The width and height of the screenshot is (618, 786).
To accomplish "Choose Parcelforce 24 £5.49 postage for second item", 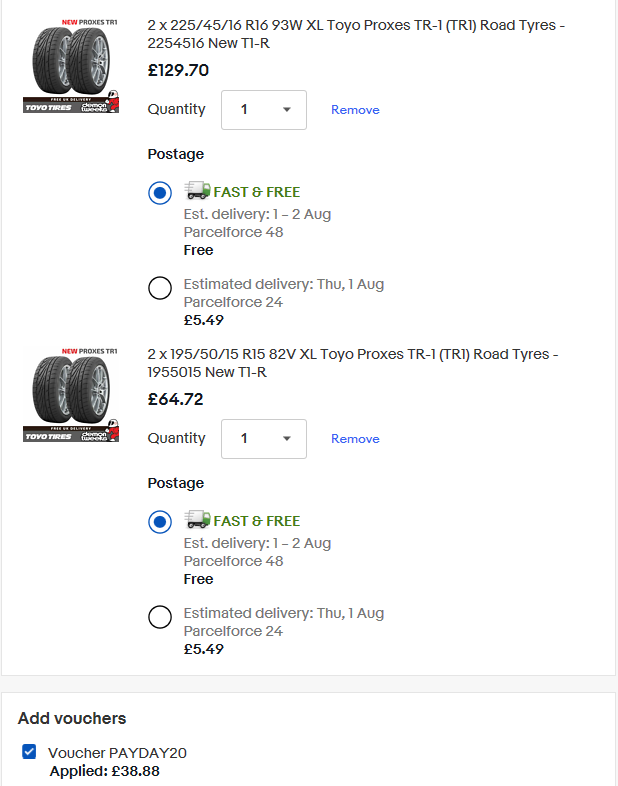I will pos(160,617).
